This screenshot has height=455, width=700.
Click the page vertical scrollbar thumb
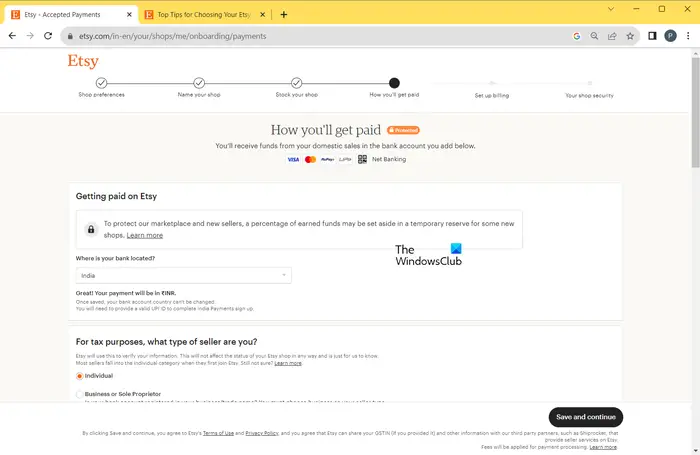point(696,112)
